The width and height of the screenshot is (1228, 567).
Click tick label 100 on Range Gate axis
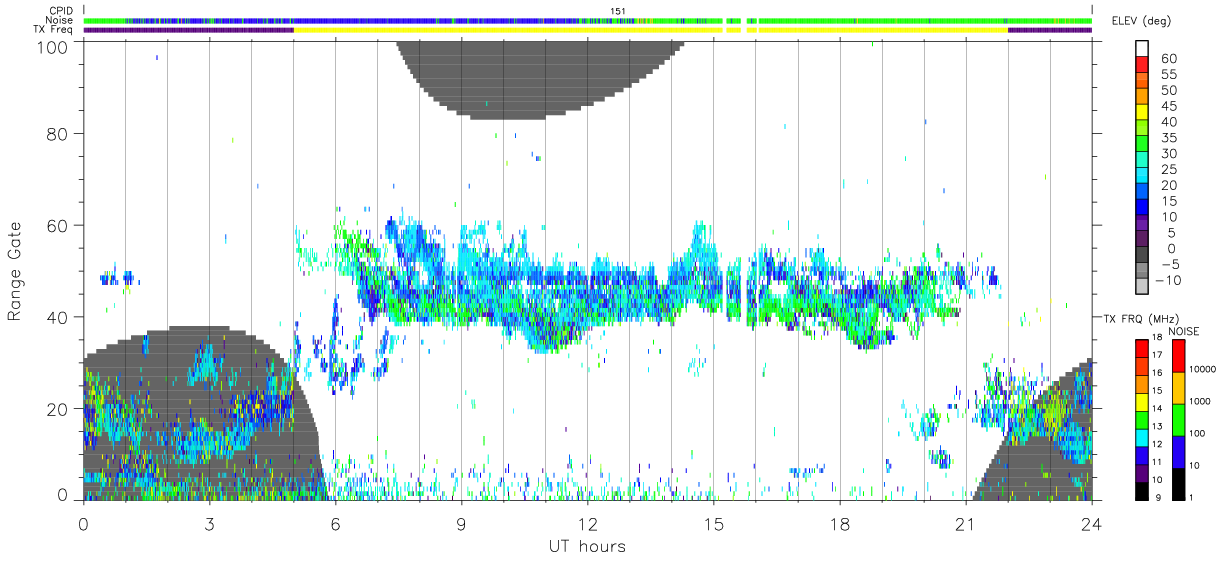[x=53, y=46]
